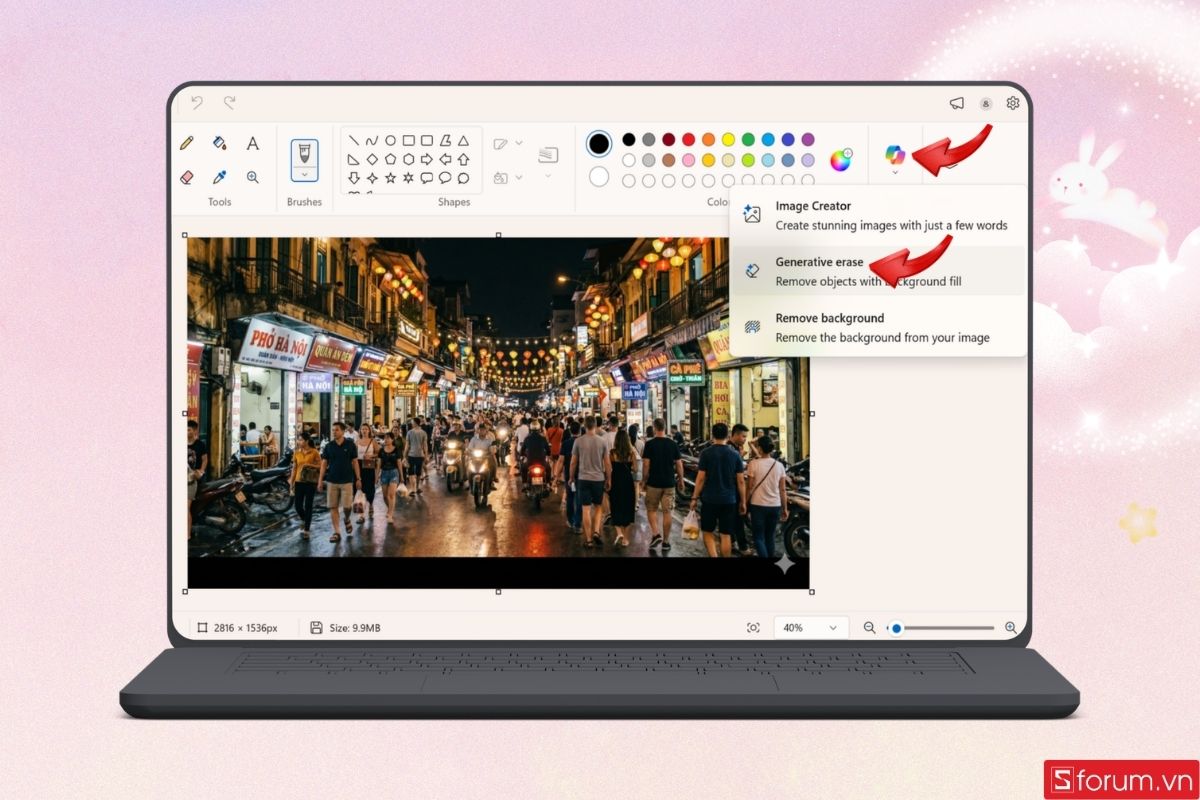
Task: Choose the Oval shape
Action: tap(390, 140)
